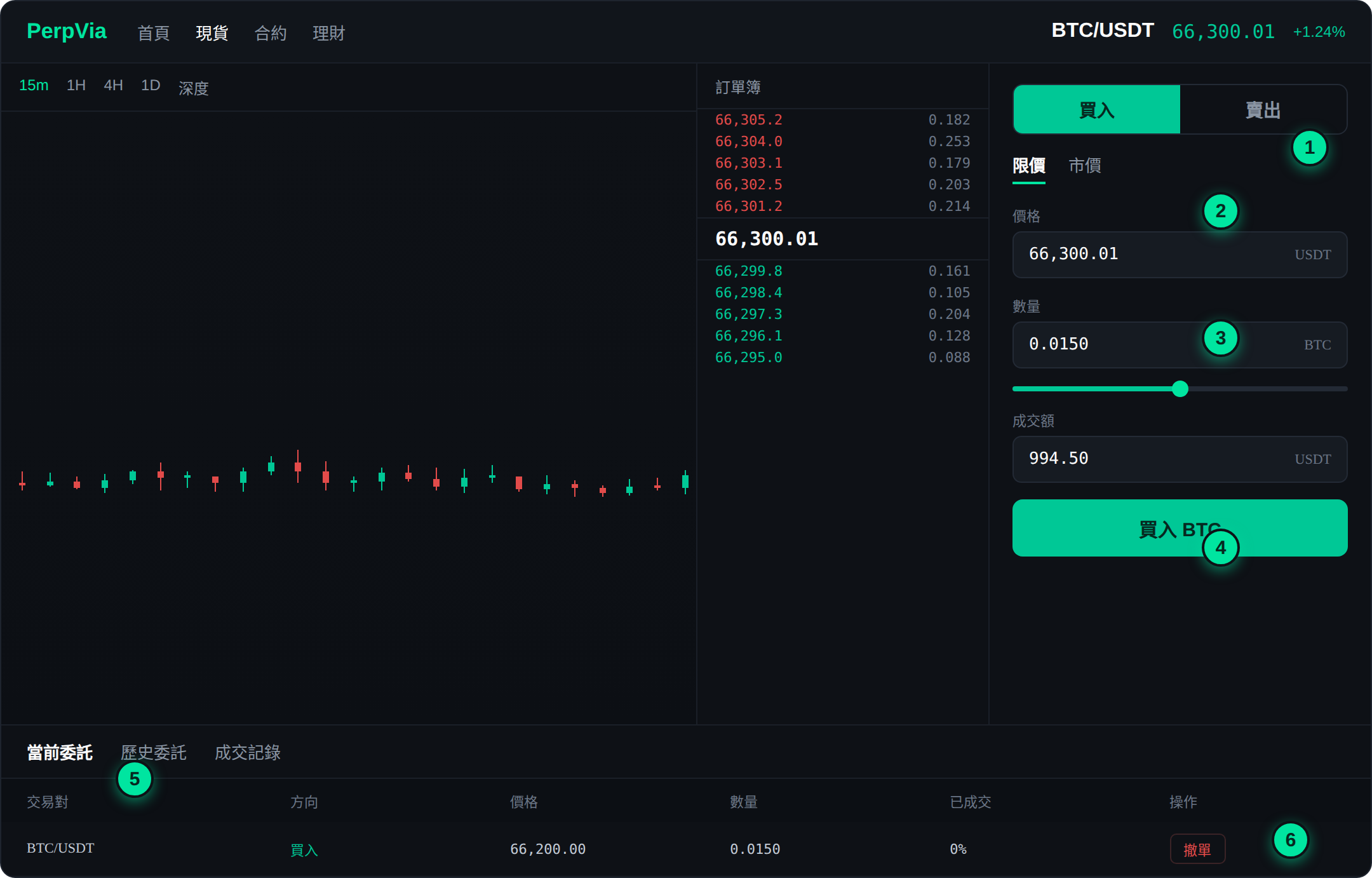This screenshot has width=1372, height=878.
Task: Choose the 市價 market order type
Action: (1085, 166)
